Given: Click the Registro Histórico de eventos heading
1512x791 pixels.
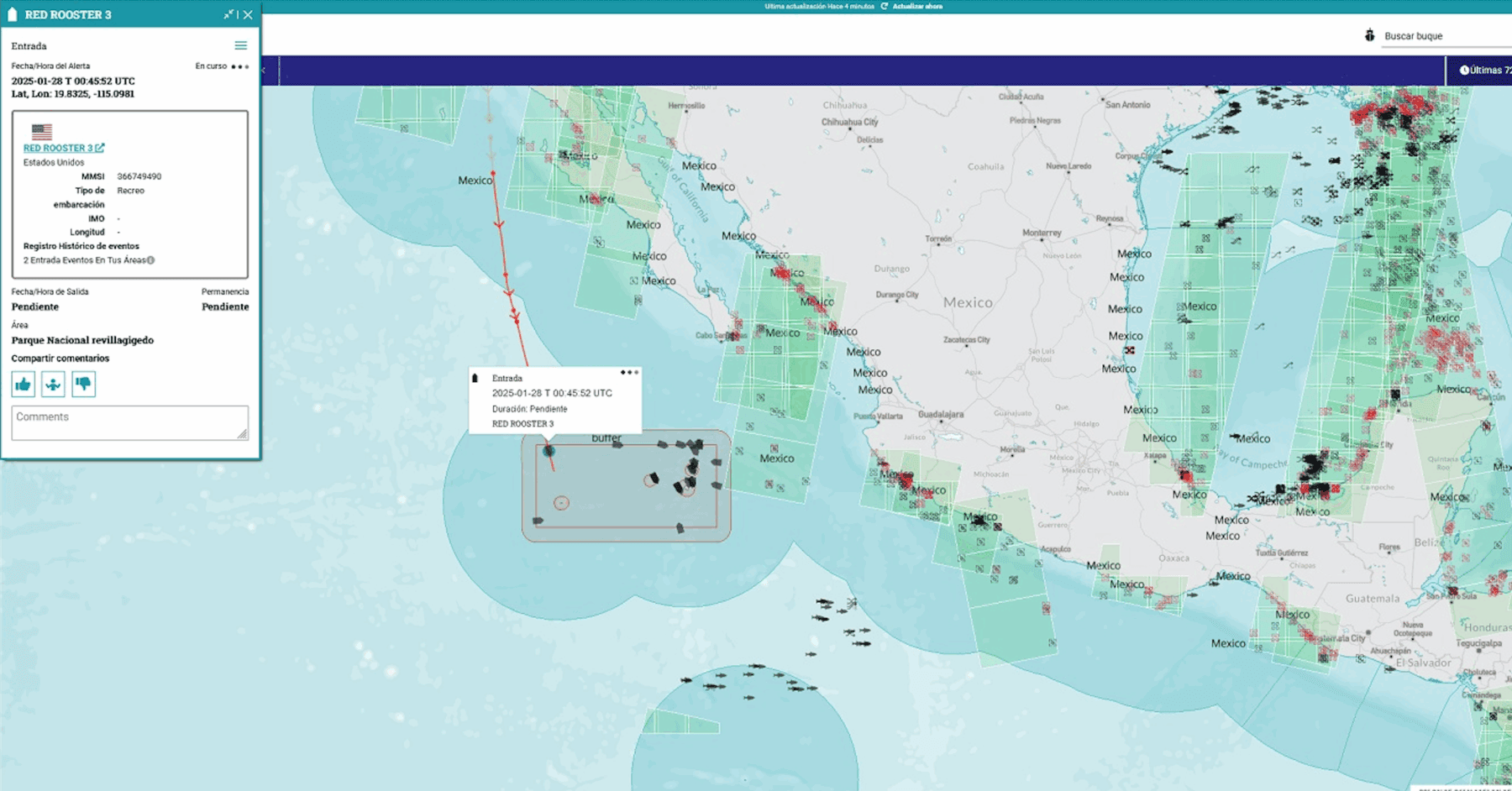Looking at the screenshot, I should point(81,246).
